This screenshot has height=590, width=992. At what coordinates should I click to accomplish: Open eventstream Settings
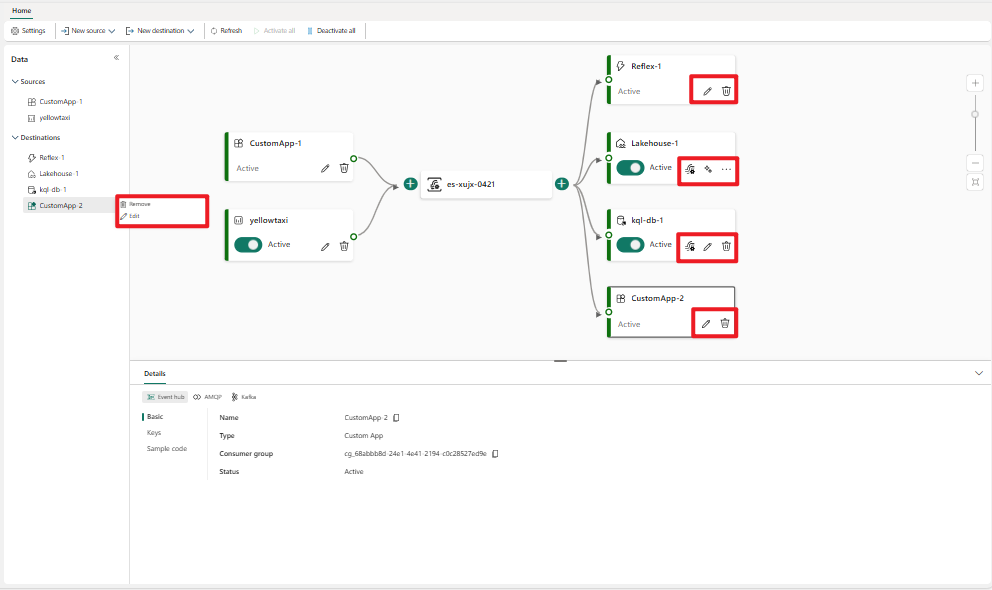(x=28, y=30)
